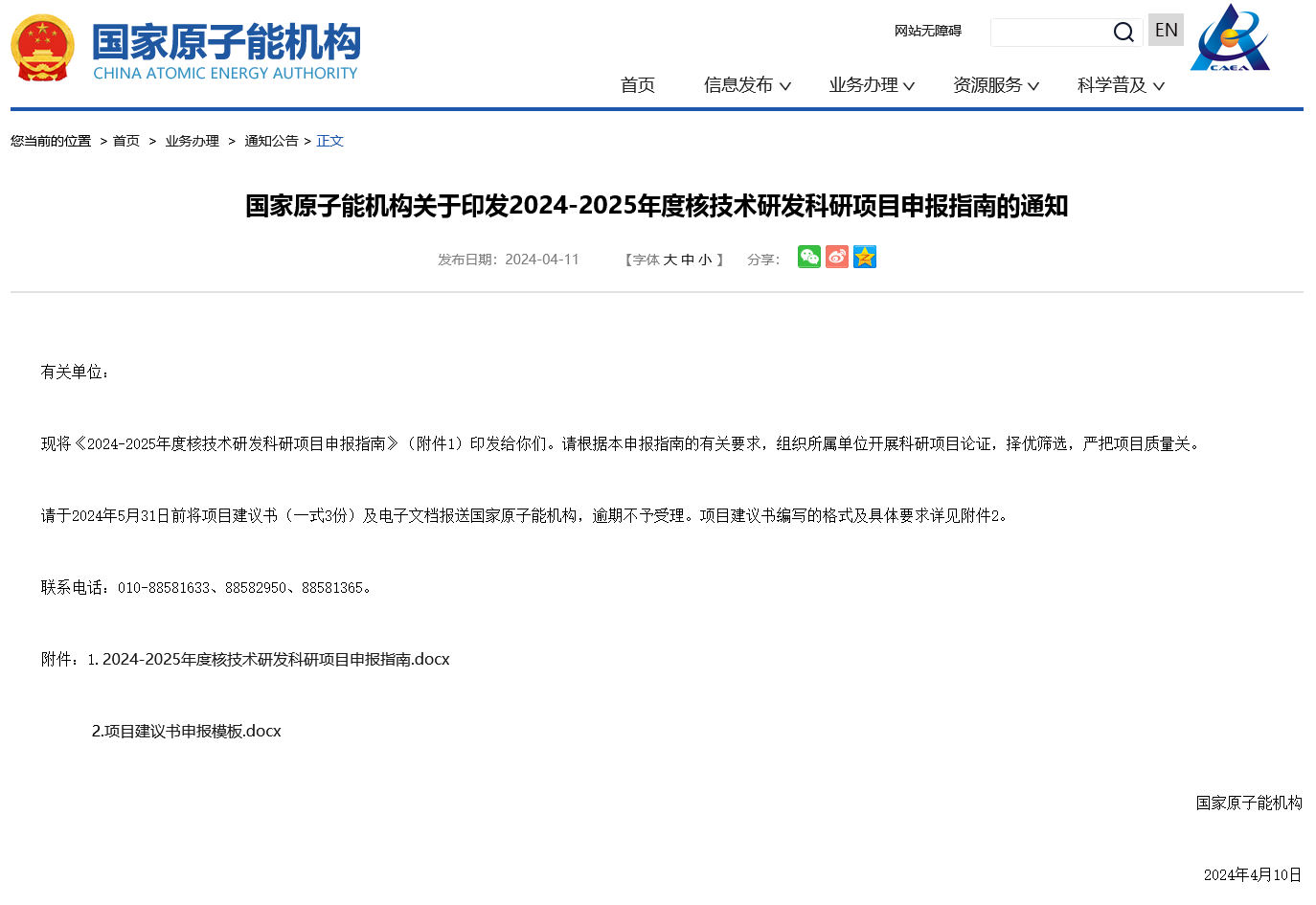Set font size to medium (中)
This screenshot has width=1316, height=905.
pos(688,260)
